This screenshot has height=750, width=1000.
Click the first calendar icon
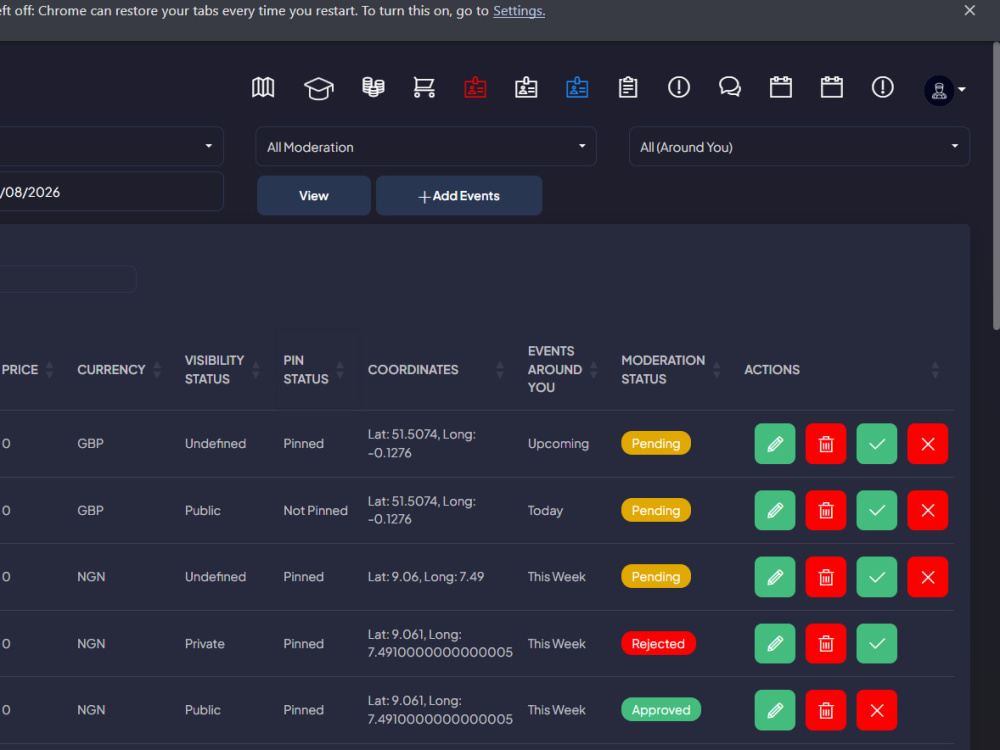(x=781, y=87)
